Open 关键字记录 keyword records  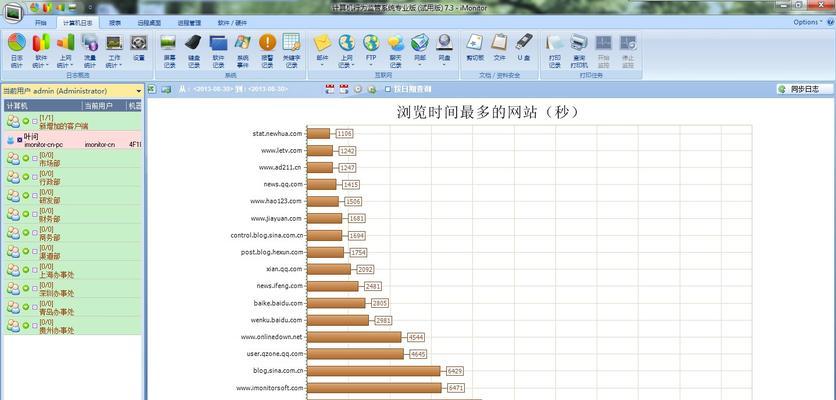(291, 51)
